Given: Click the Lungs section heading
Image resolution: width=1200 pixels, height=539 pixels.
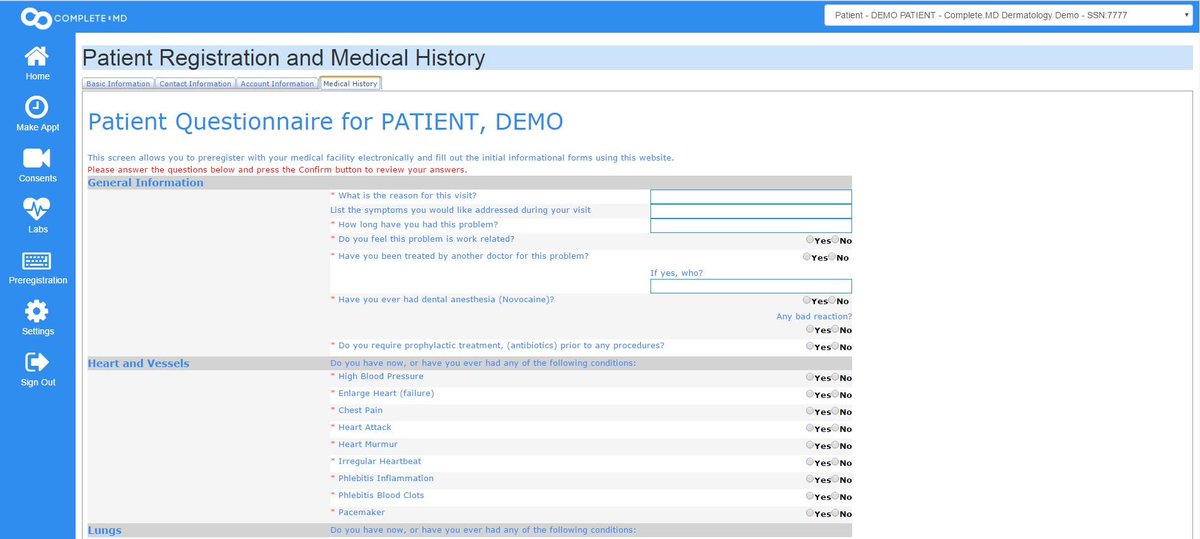Looking at the screenshot, I should point(105,530).
